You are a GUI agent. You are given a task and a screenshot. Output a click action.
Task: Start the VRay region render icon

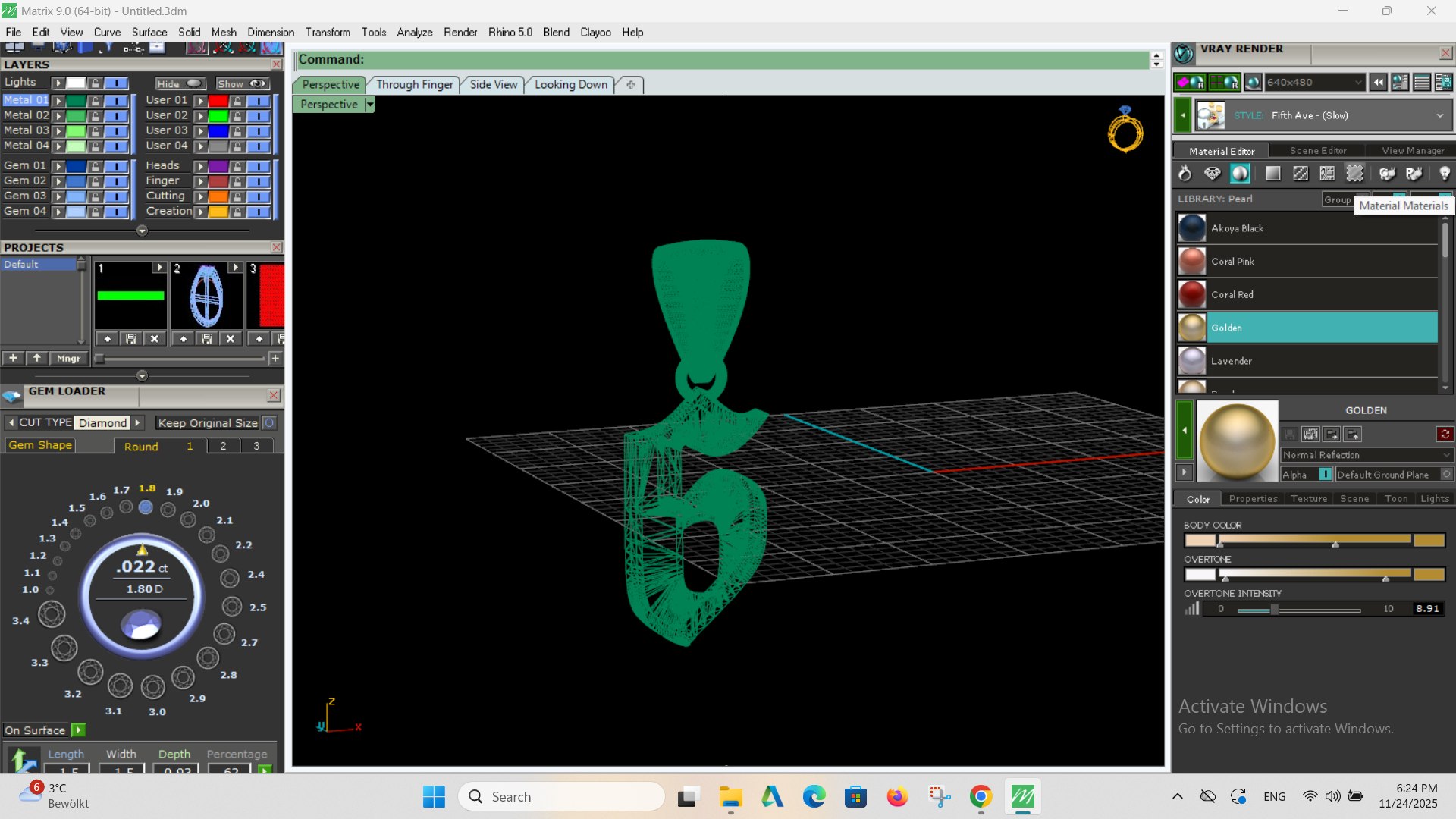tap(1225, 82)
